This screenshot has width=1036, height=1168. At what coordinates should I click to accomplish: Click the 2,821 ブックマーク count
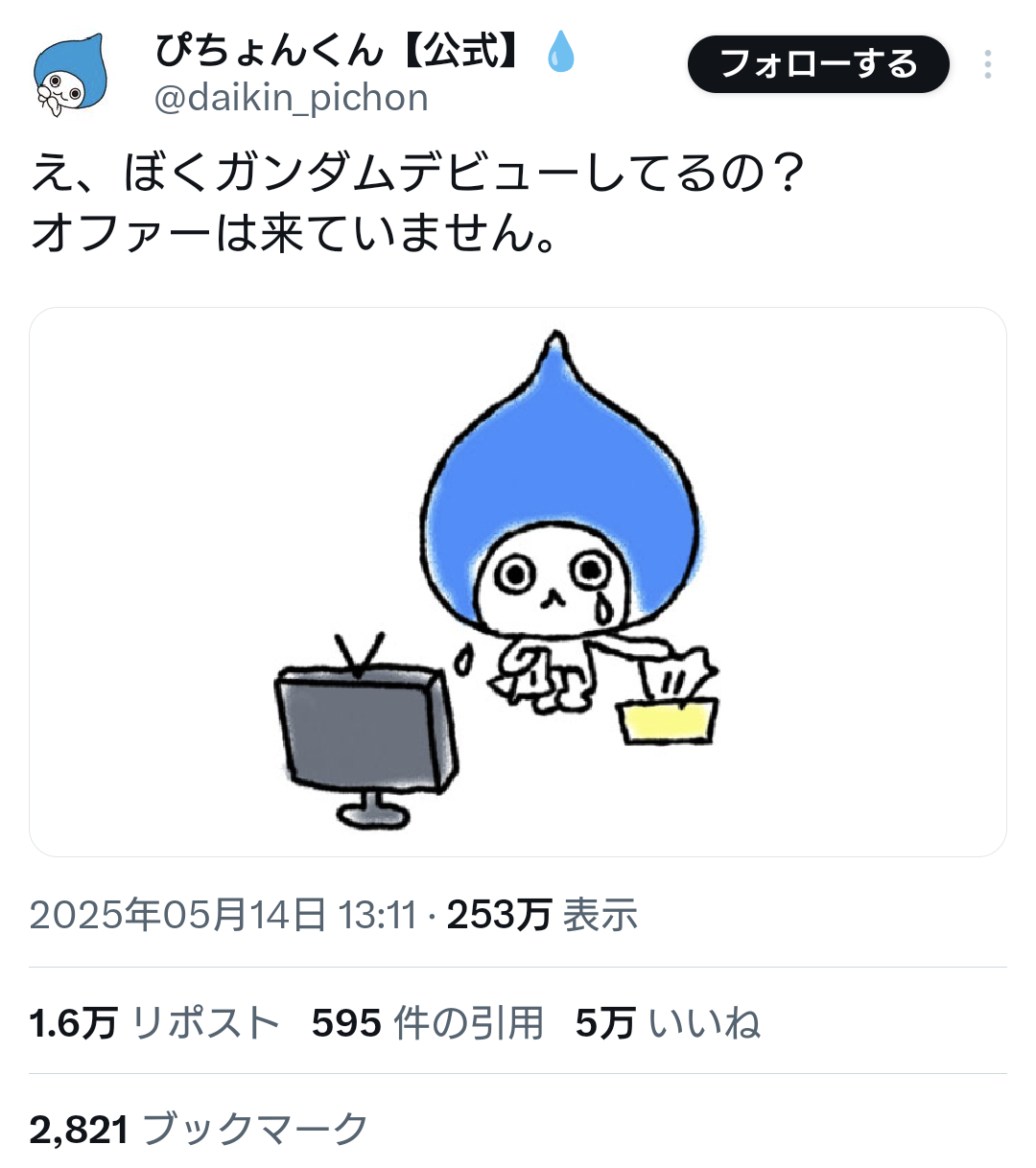(199, 1130)
